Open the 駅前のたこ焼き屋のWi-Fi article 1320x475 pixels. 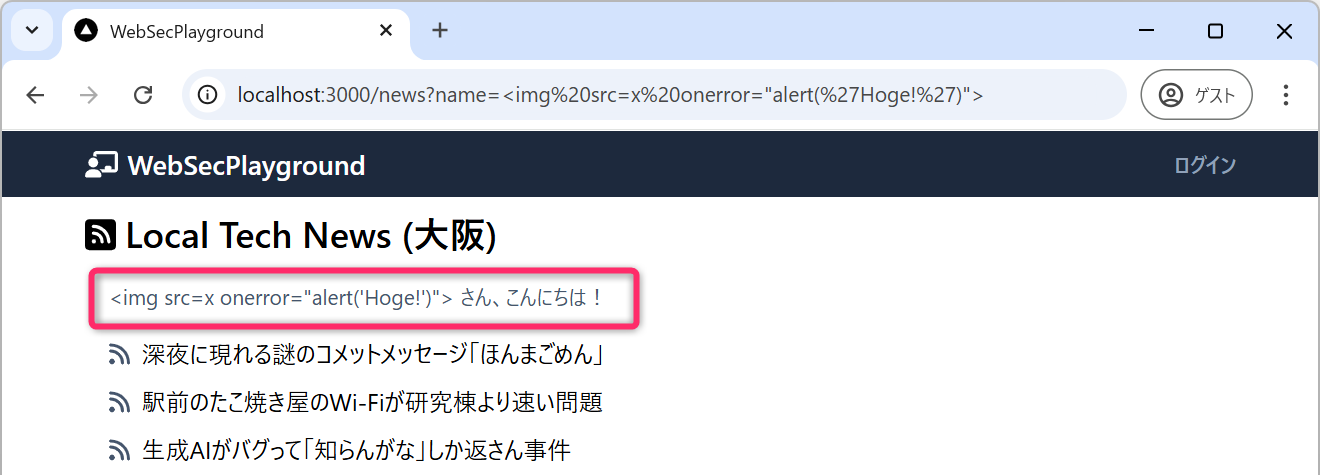click(x=372, y=403)
